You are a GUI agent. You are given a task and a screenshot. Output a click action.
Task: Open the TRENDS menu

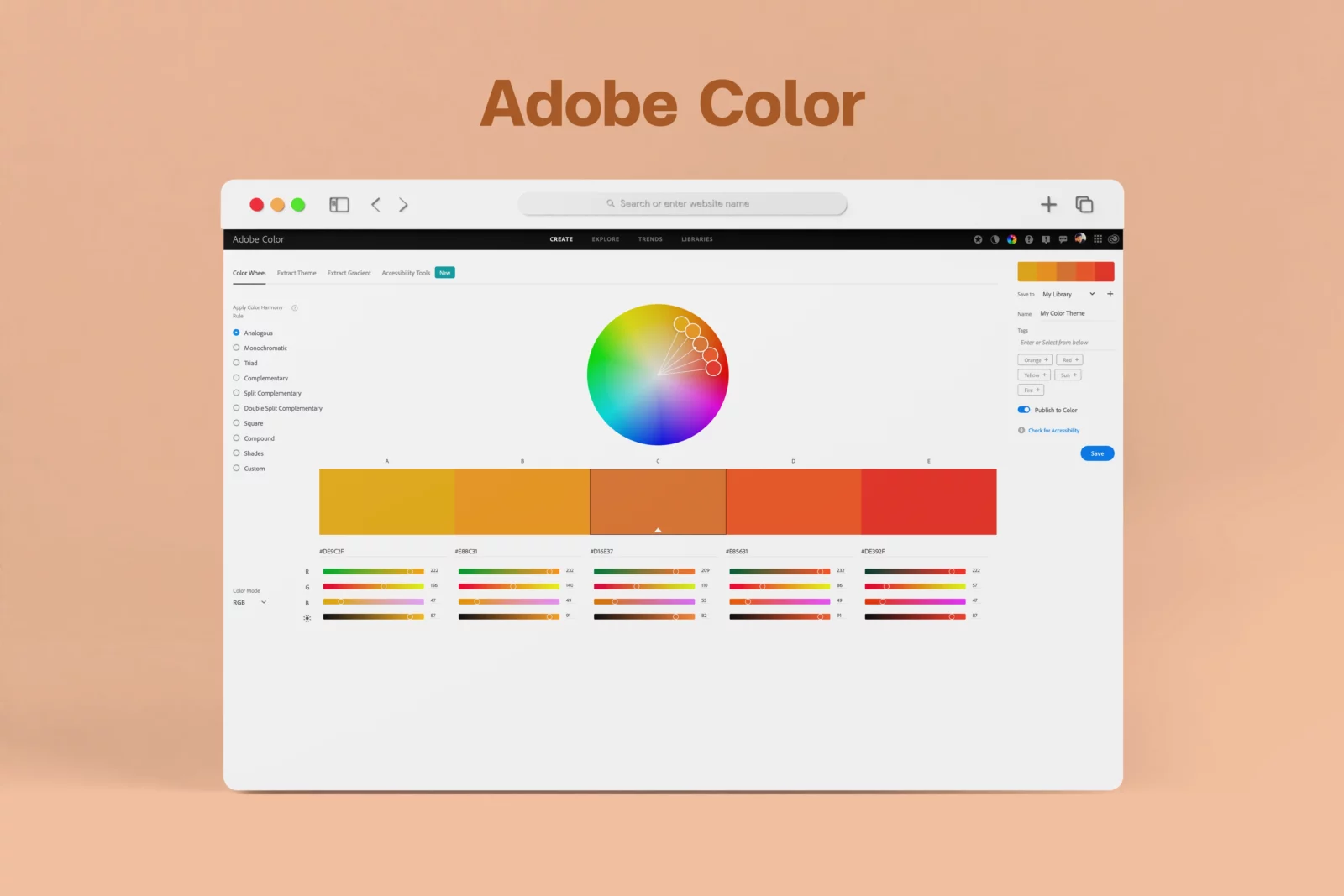click(x=650, y=239)
